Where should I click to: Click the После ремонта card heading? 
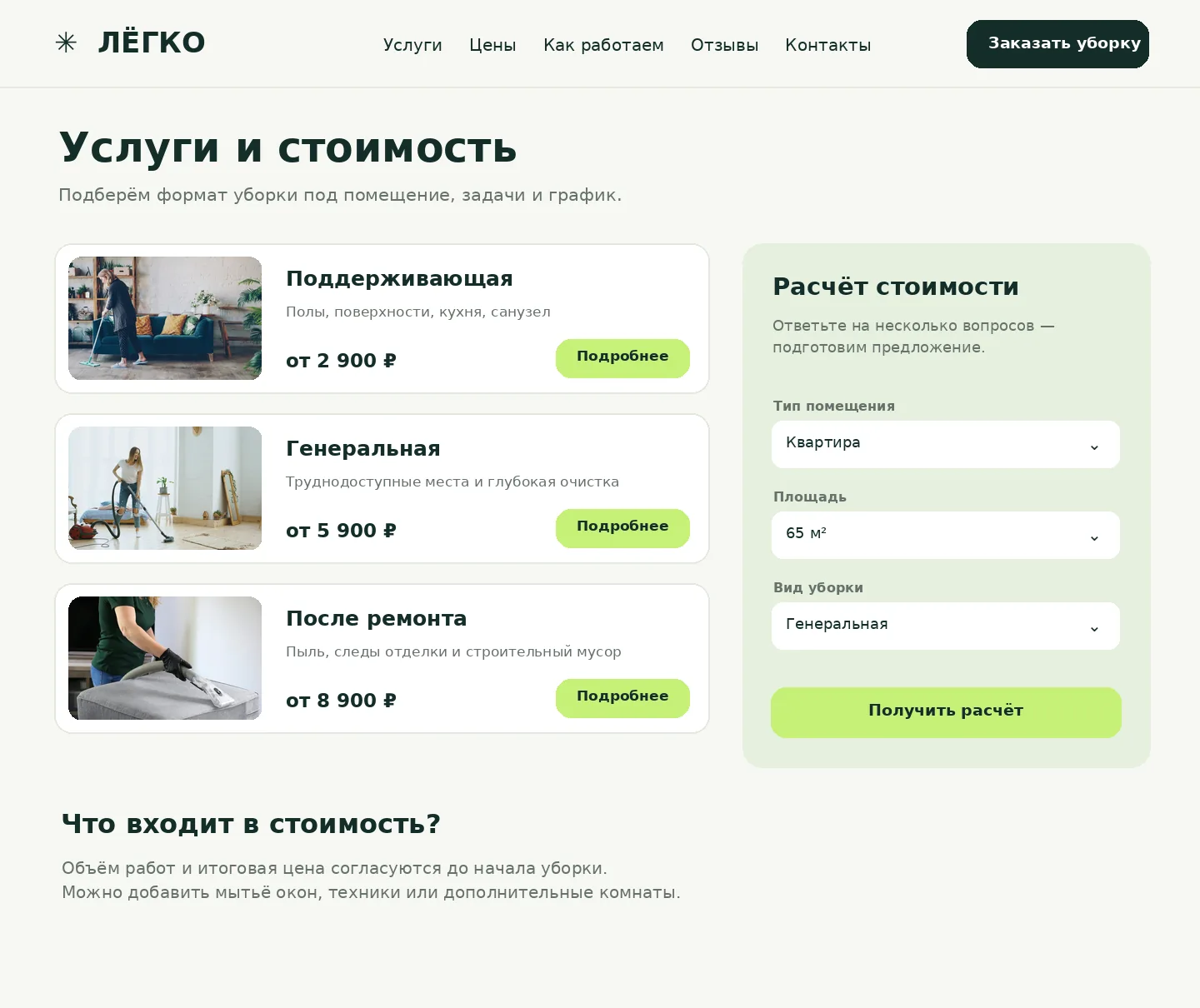click(x=376, y=618)
